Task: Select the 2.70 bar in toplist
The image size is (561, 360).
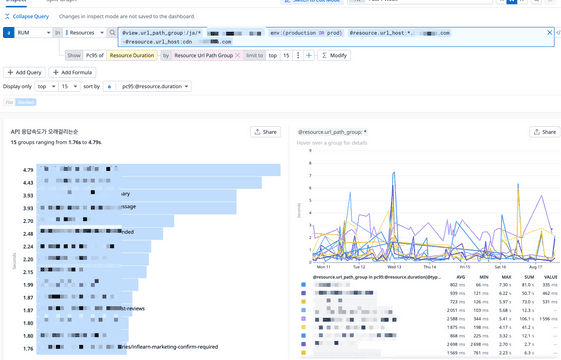Action: coord(105,221)
